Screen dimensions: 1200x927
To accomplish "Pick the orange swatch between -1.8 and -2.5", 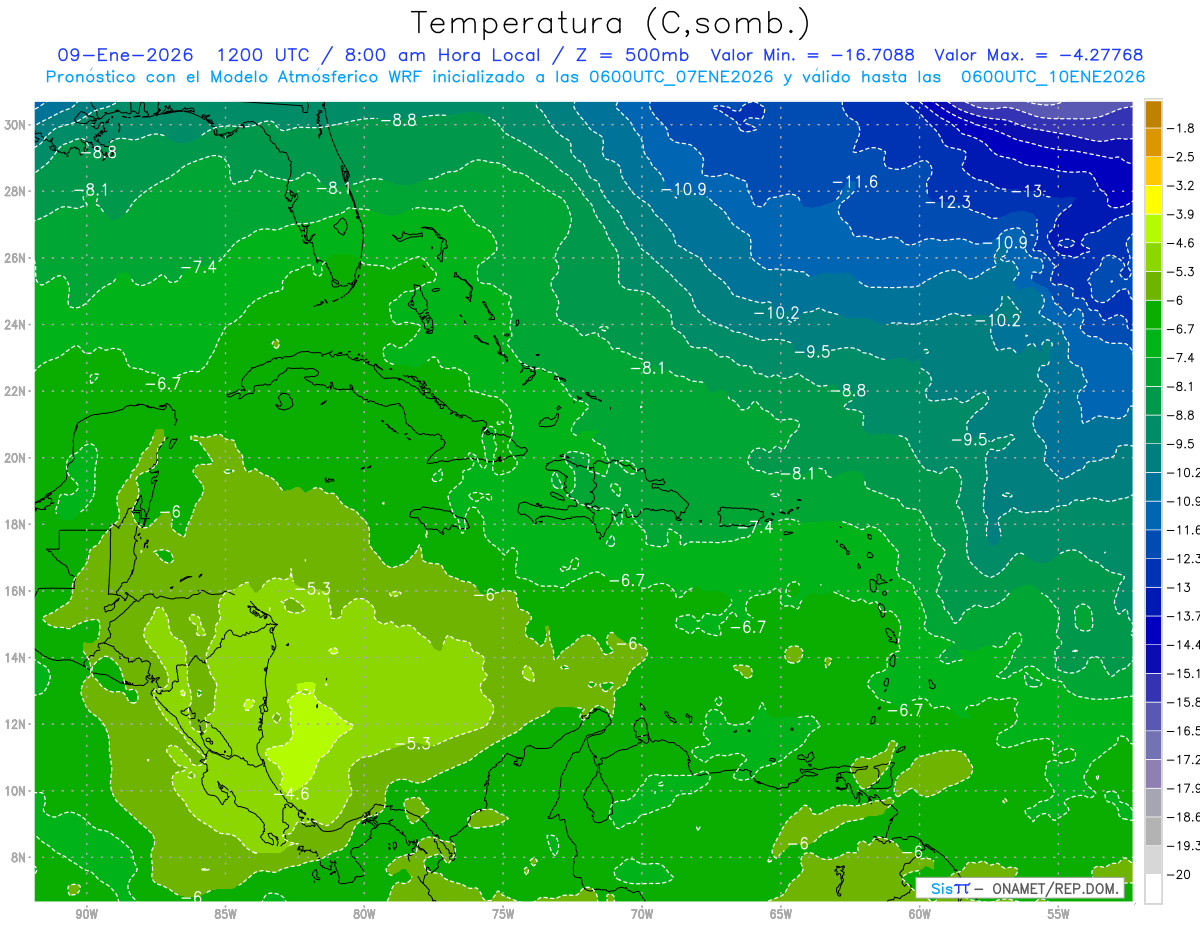I will (1154, 143).
